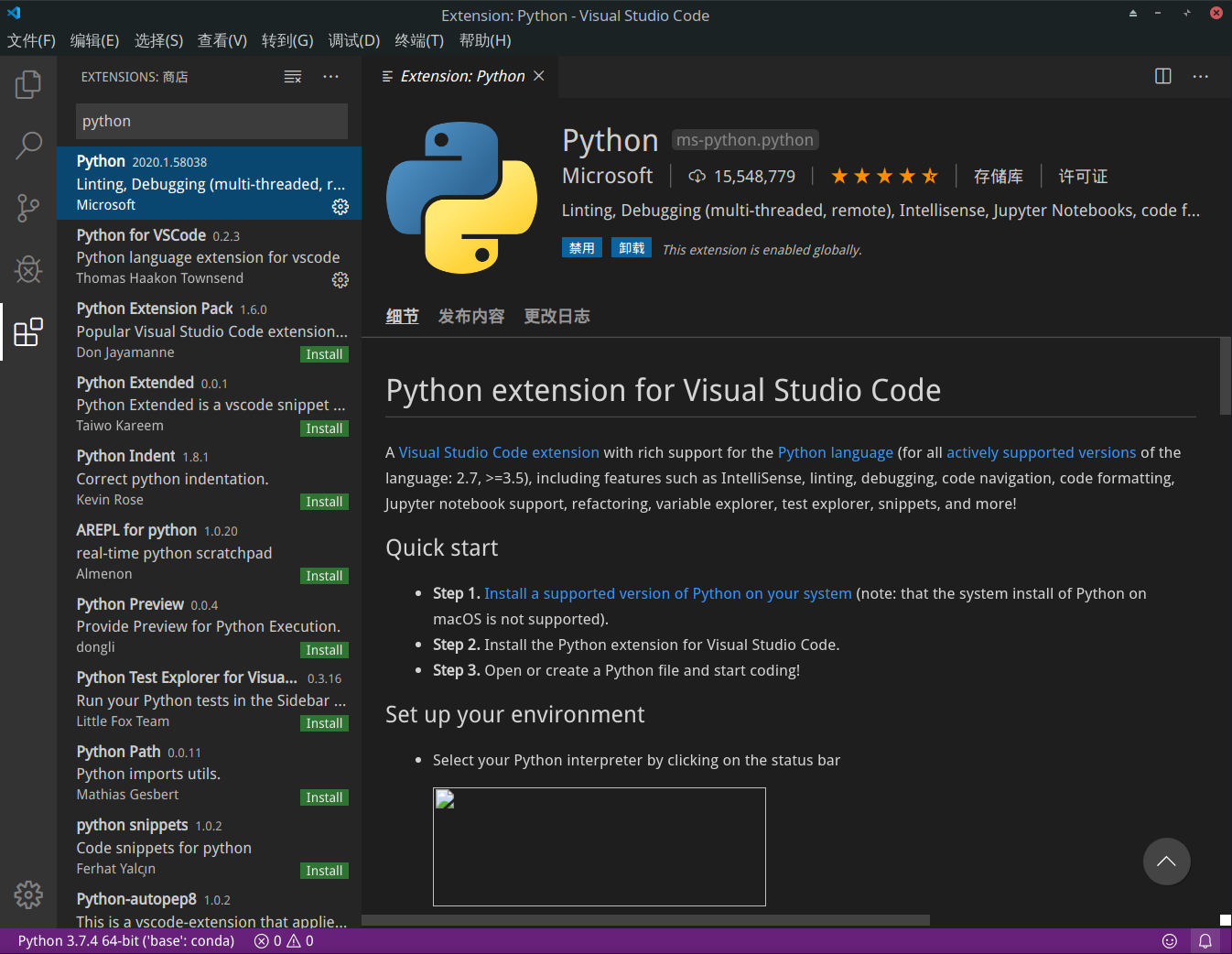1232x954 pixels.
Task: Open the 转到(G) menu
Action: (287, 40)
